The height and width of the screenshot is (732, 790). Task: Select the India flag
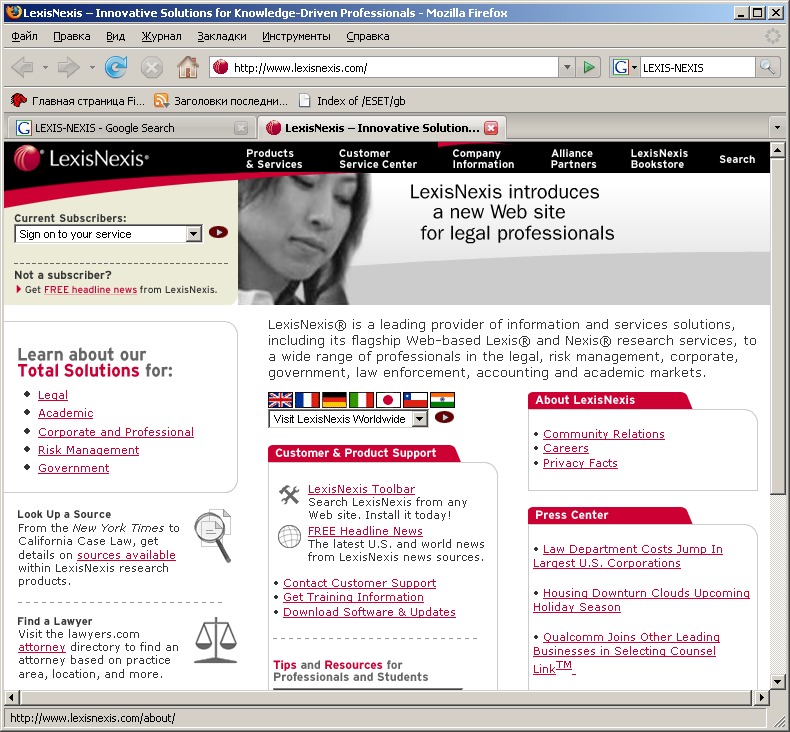442,400
